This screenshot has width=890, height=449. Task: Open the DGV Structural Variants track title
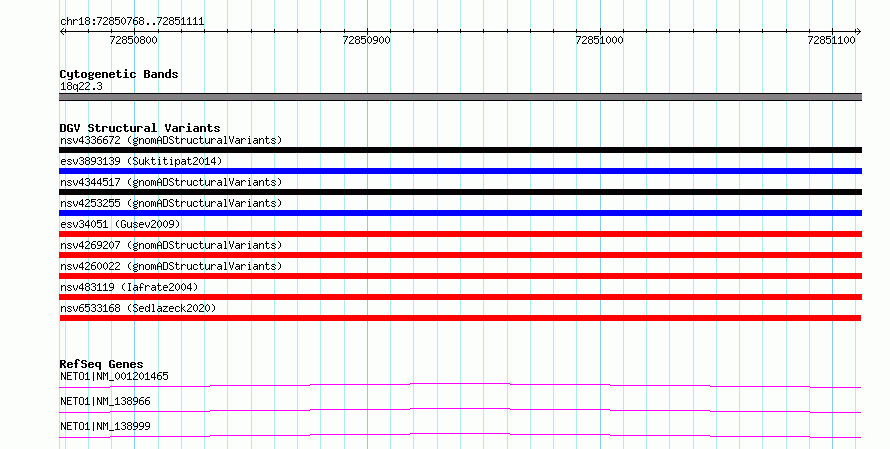140,128
